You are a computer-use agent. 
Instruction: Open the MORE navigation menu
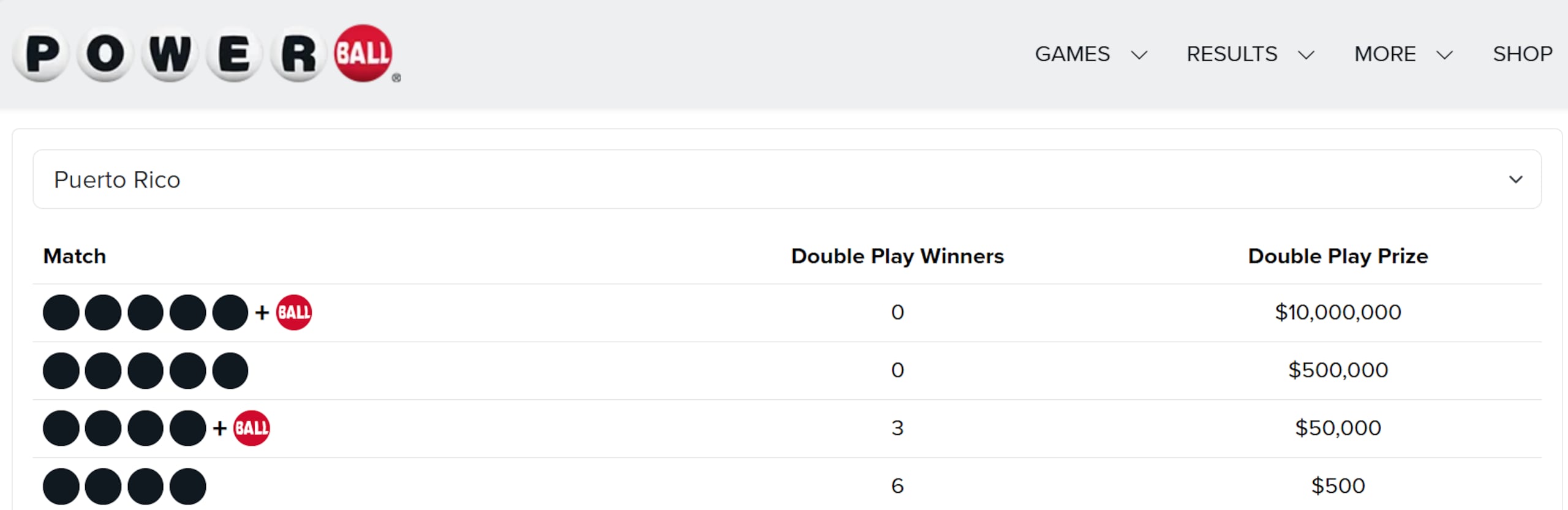tap(1385, 54)
